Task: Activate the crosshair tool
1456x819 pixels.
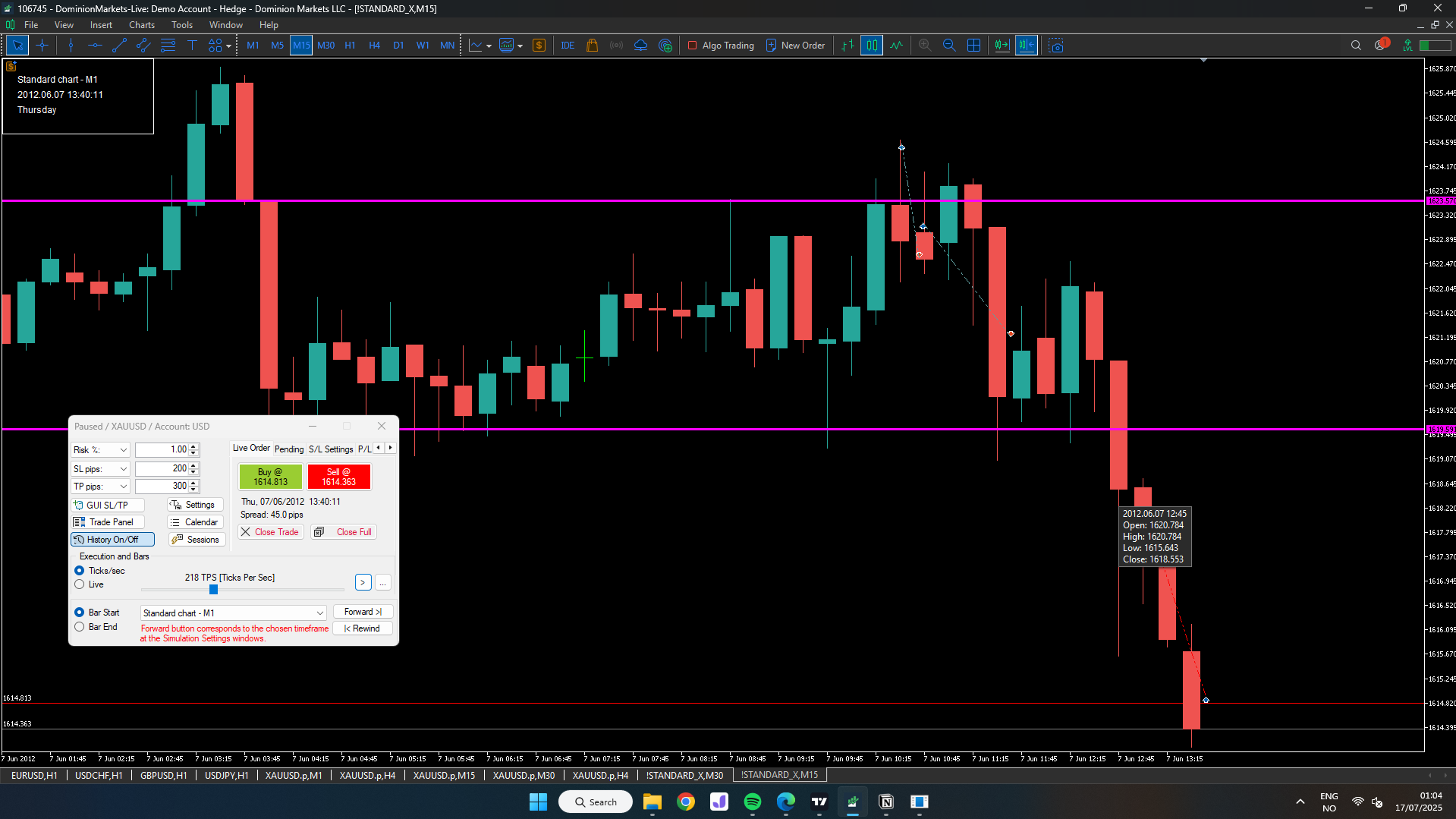Action: (42, 46)
